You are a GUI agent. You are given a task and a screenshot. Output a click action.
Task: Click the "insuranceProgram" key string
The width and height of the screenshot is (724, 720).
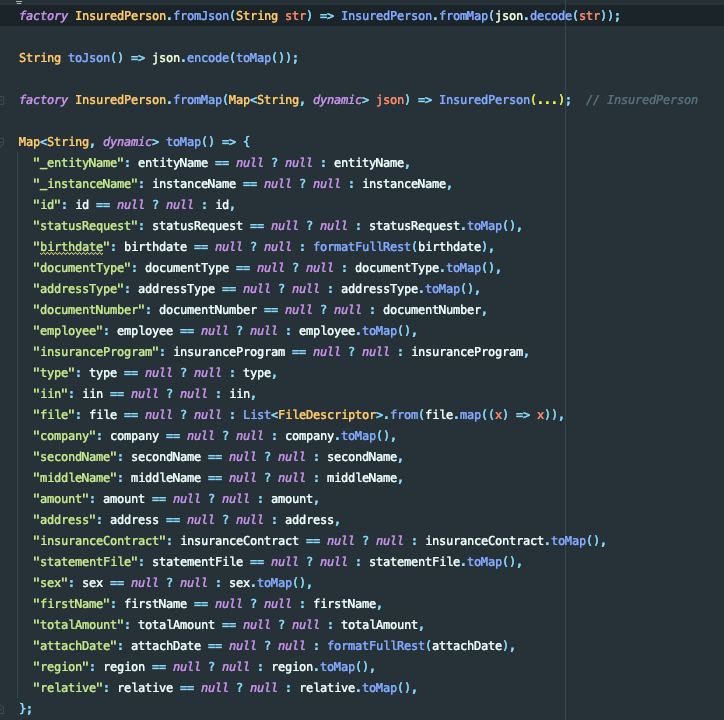pos(96,352)
